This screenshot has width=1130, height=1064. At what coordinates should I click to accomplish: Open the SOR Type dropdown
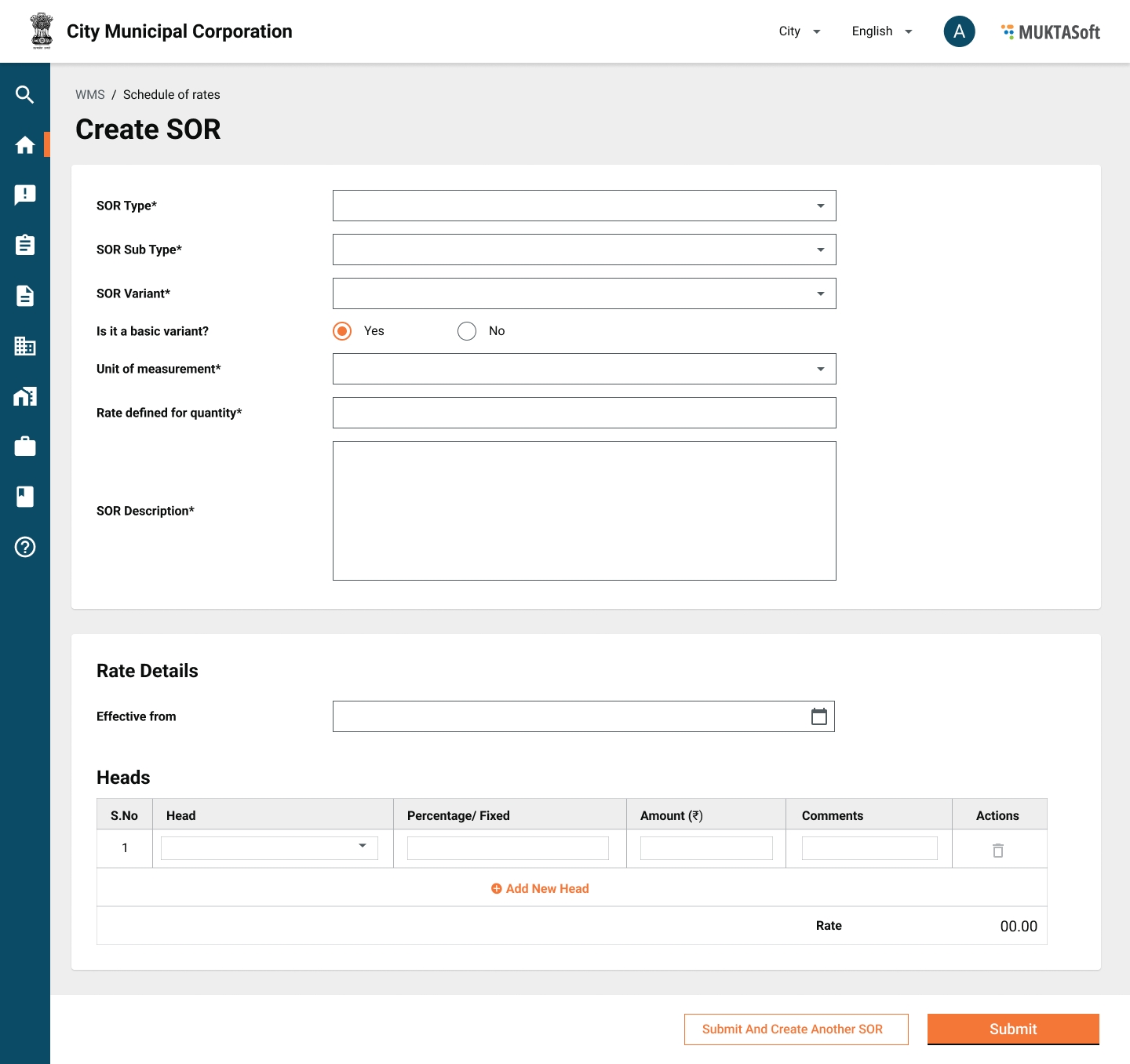(584, 206)
